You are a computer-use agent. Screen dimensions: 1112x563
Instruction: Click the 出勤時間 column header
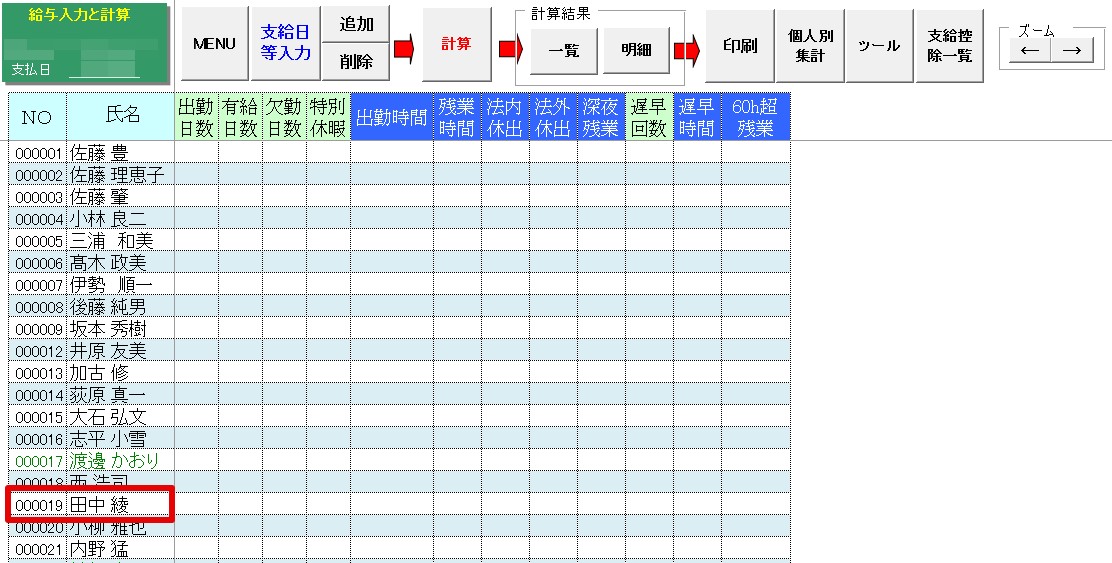392,117
